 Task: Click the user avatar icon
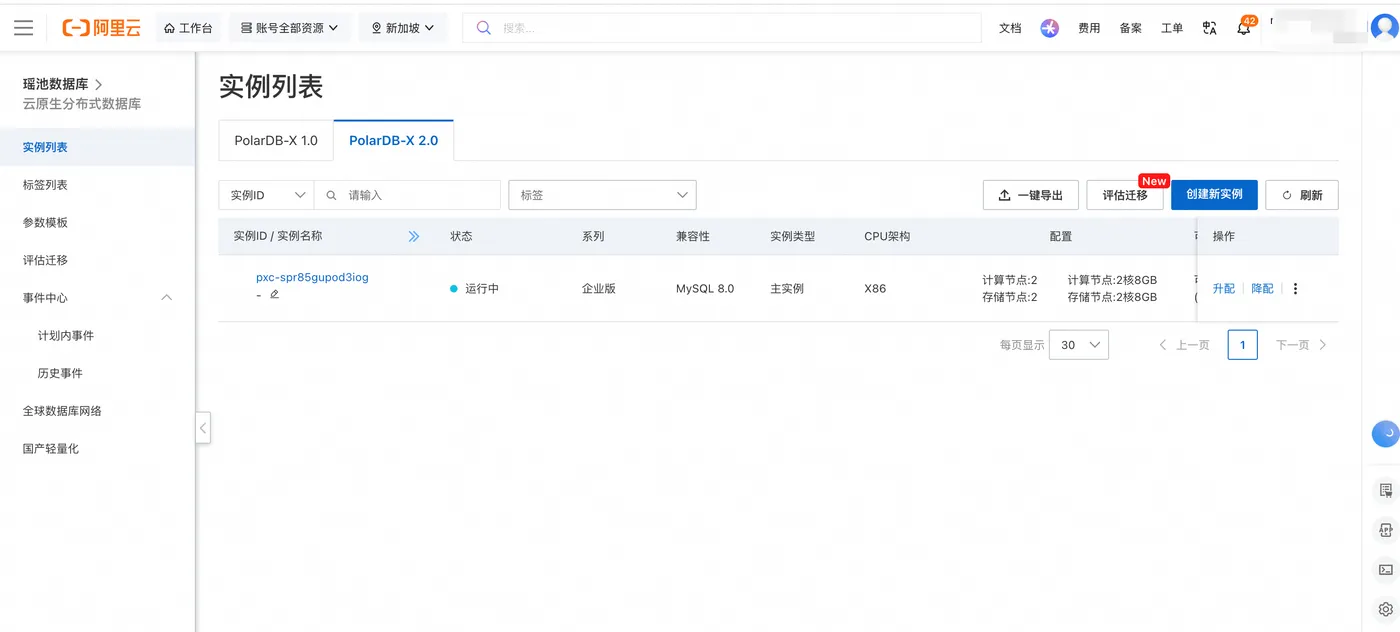click(1385, 28)
